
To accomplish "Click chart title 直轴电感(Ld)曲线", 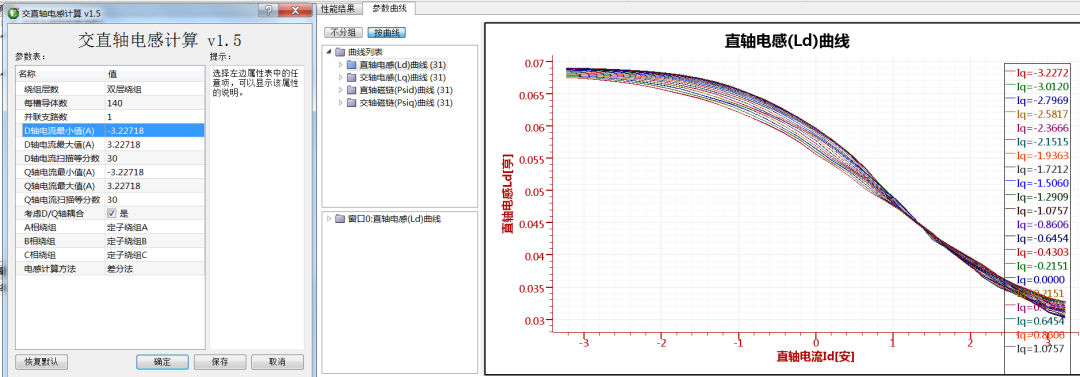I will pos(787,41).
